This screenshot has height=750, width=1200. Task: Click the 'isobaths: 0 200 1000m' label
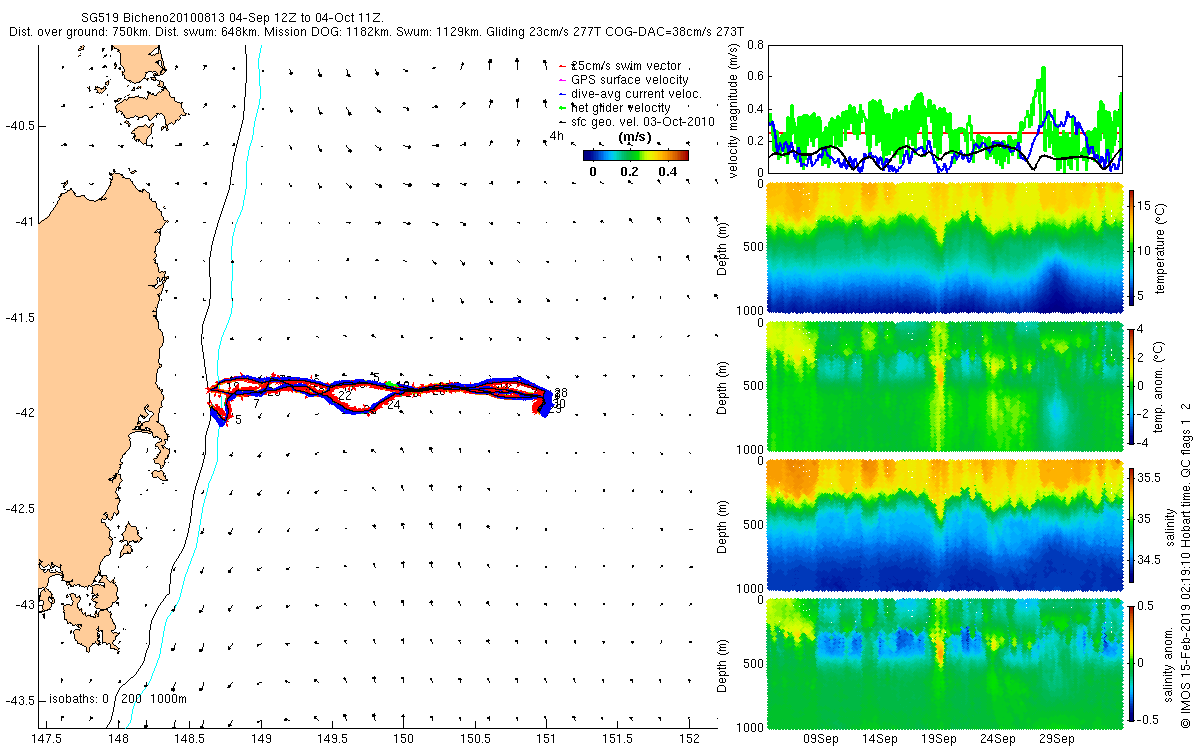tap(116, 699)
